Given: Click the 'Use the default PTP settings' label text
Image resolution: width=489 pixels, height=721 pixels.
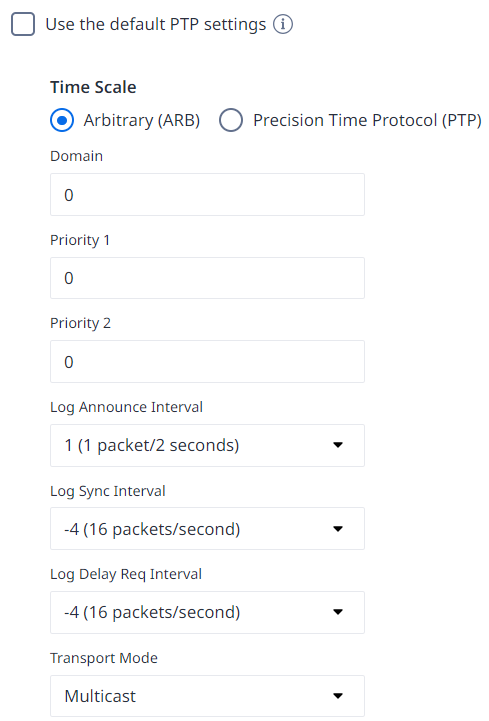Looking at the screenshot, I should [x=155, y=24].
